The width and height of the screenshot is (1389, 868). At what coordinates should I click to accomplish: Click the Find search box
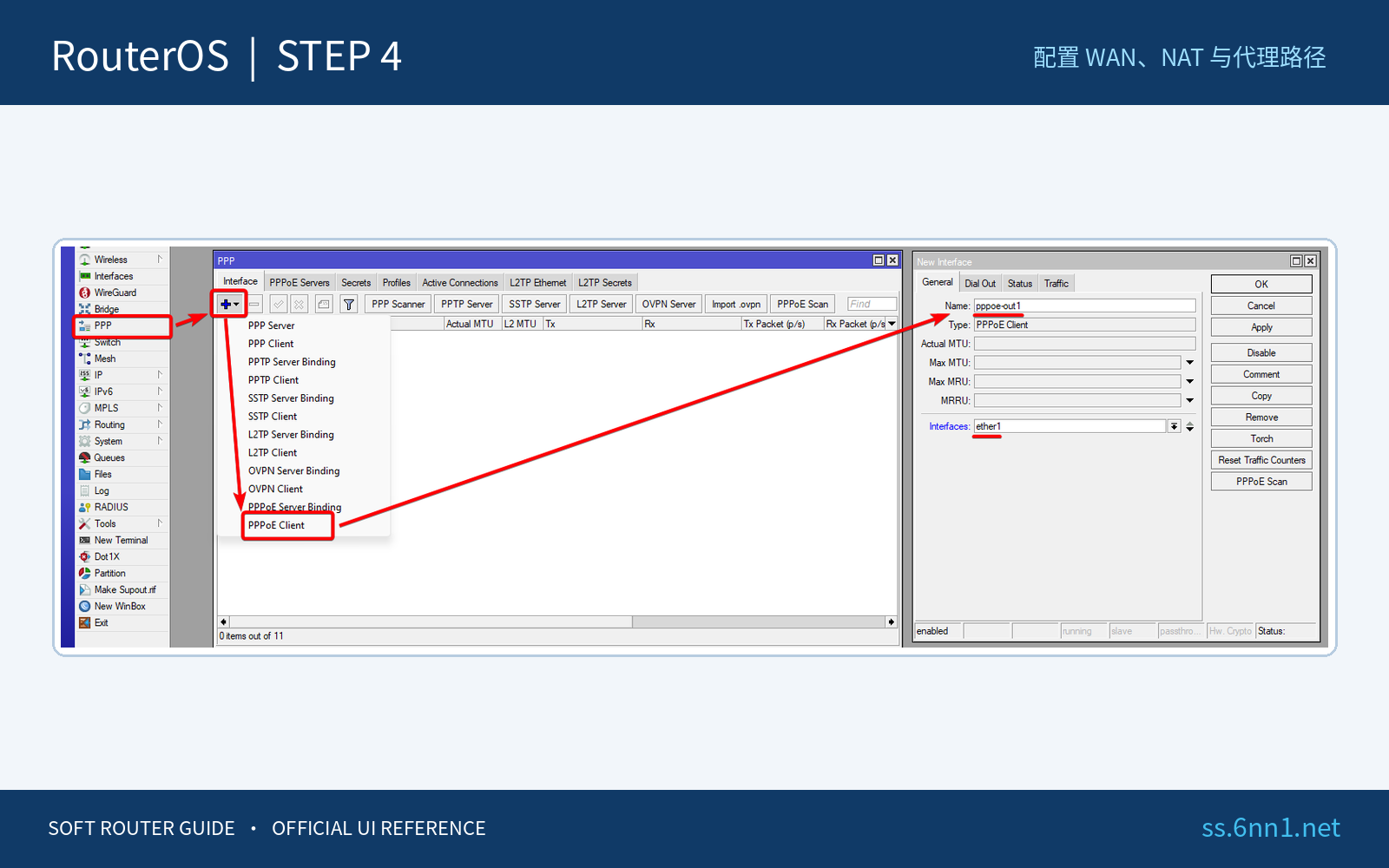pos(872,304)
